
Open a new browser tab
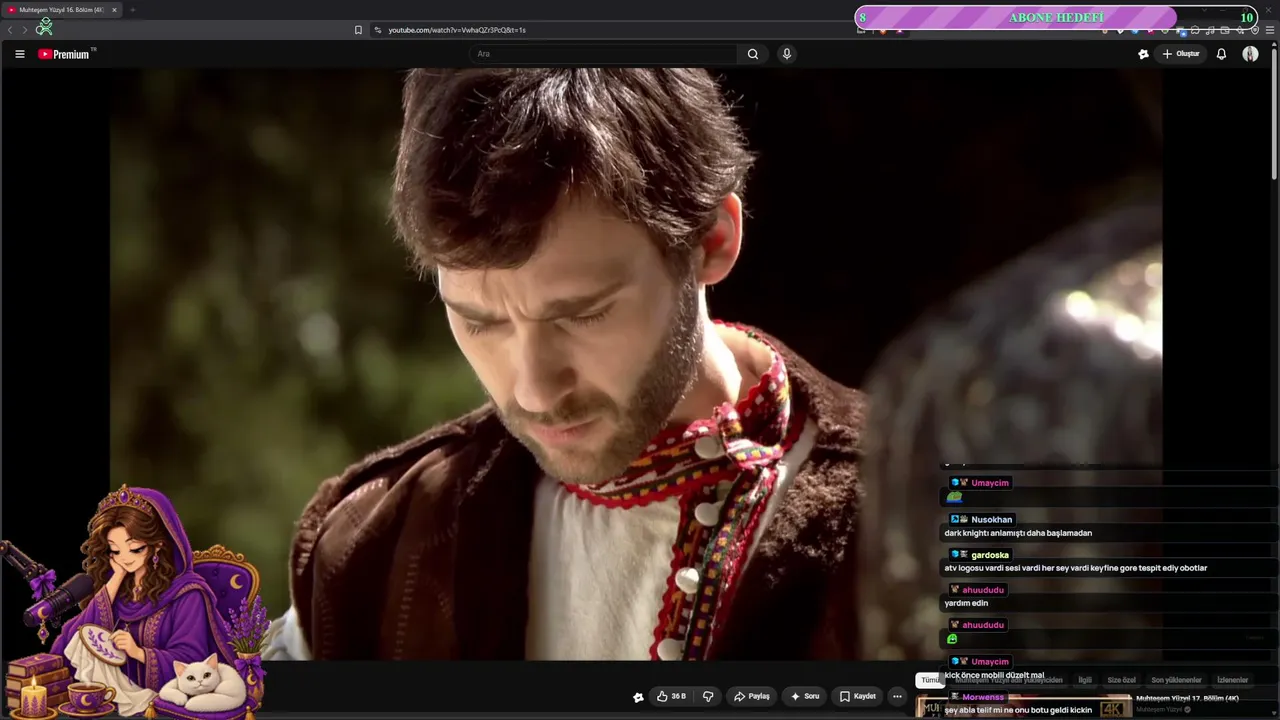point(132,9)
